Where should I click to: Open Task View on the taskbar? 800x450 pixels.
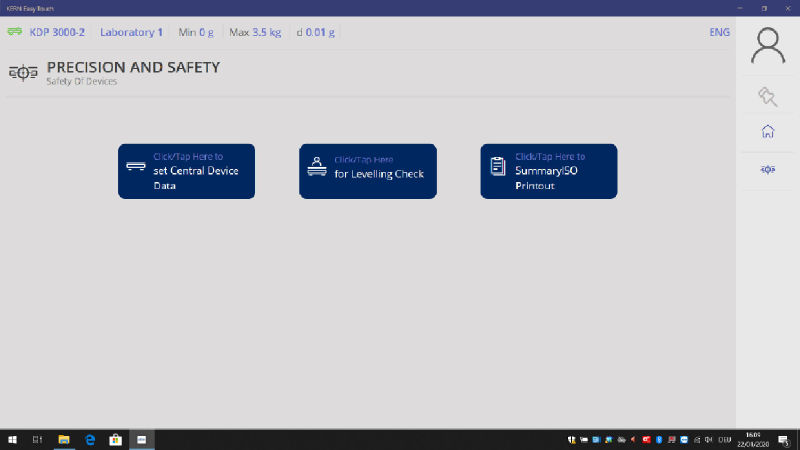coord(37,439)
